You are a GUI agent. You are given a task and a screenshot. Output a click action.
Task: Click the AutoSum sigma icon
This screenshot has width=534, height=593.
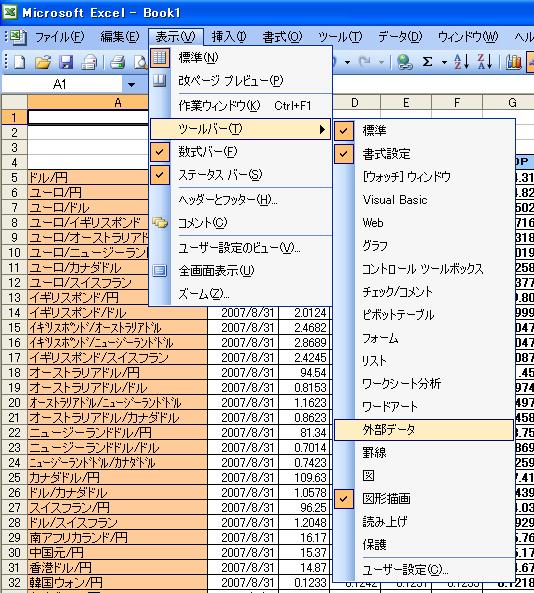[x=427, y=62]
